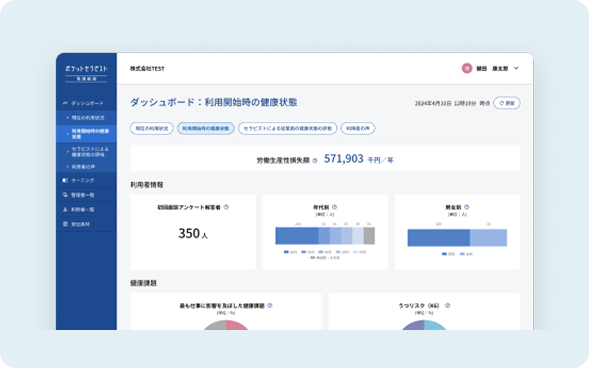This screenshot has height=368, width=589.
Task: Click the document icon at sidebar bottom
Action: (x=65, y=224)
